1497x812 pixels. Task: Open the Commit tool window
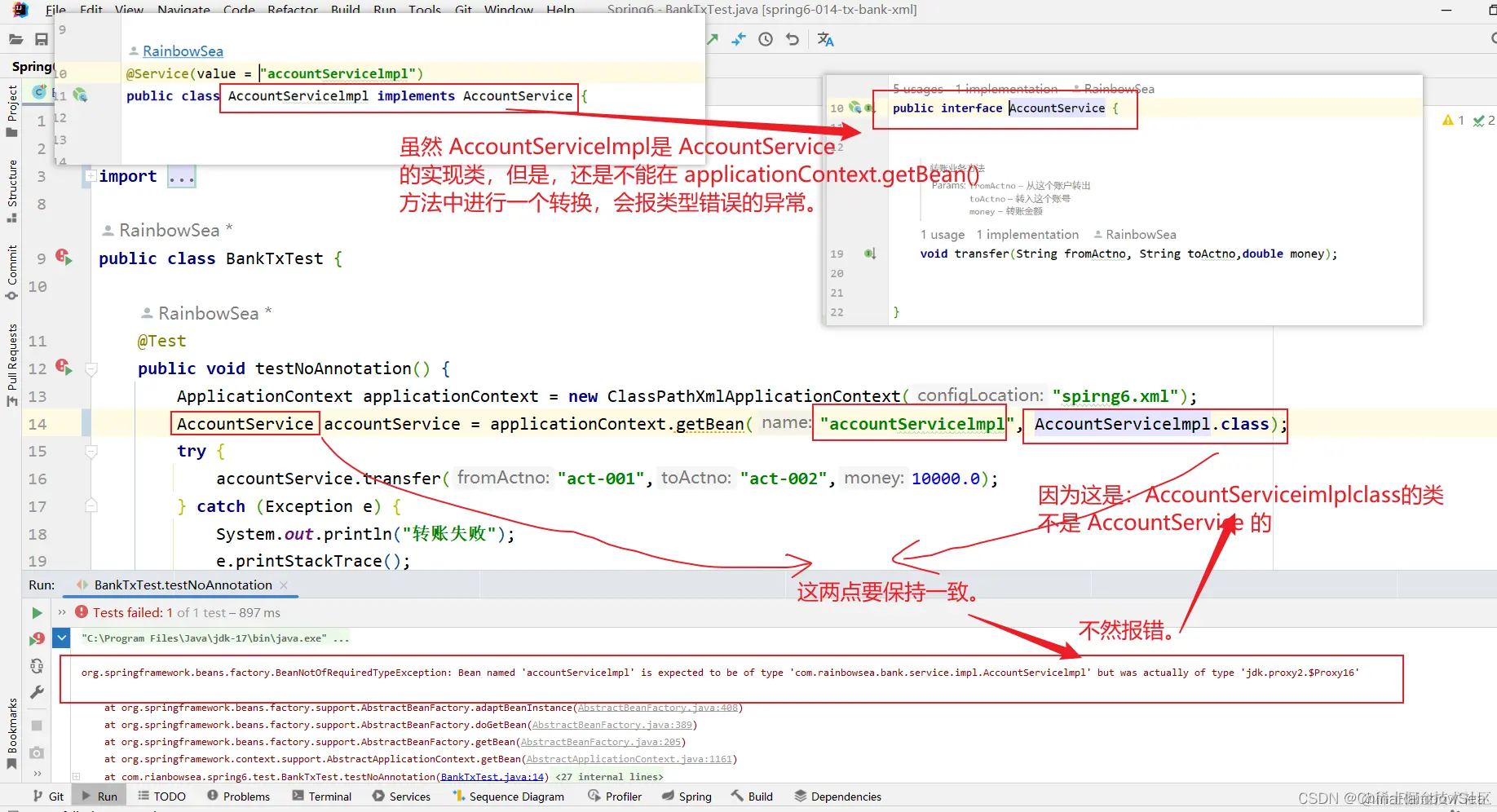point(11,272)
